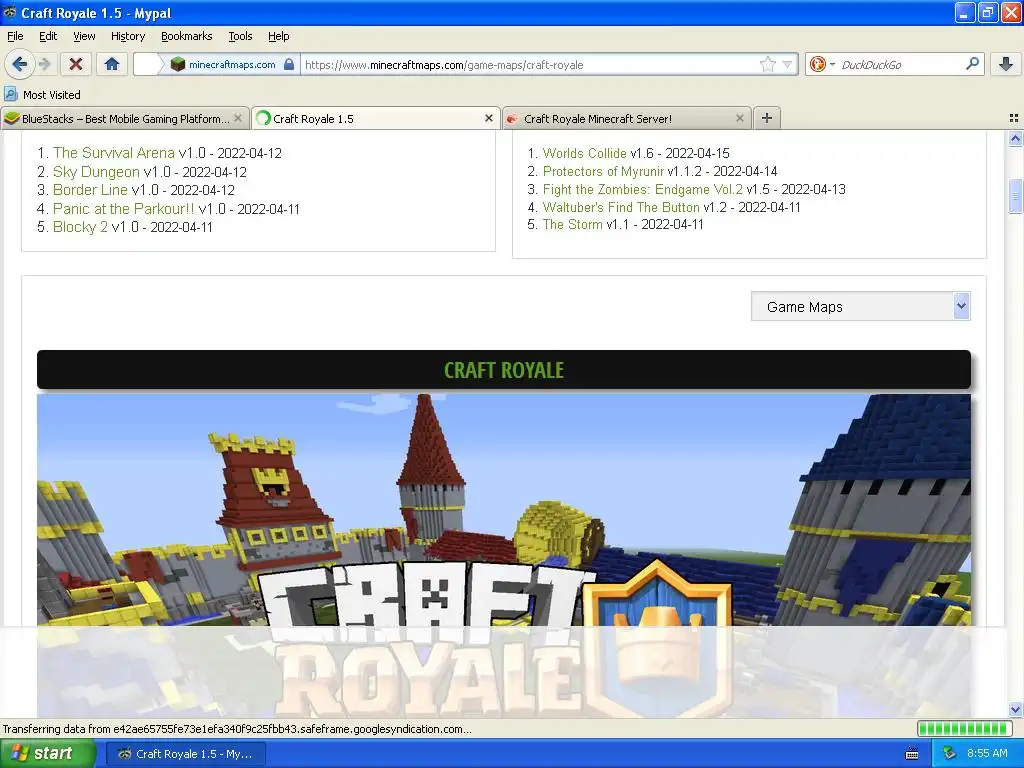Click the CRAFT ROYALE heading text
The width and height of the screenshot is (1024, 768).
click(504, 370)
